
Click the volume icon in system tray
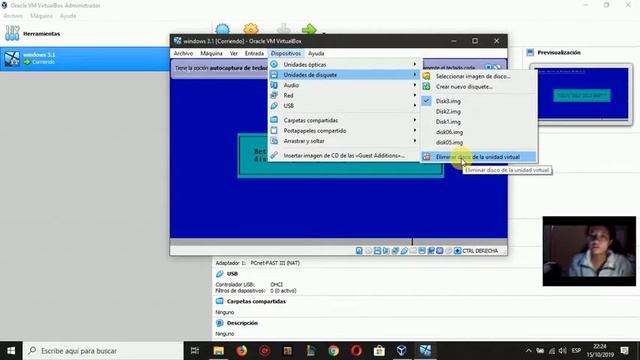(563, 351)
